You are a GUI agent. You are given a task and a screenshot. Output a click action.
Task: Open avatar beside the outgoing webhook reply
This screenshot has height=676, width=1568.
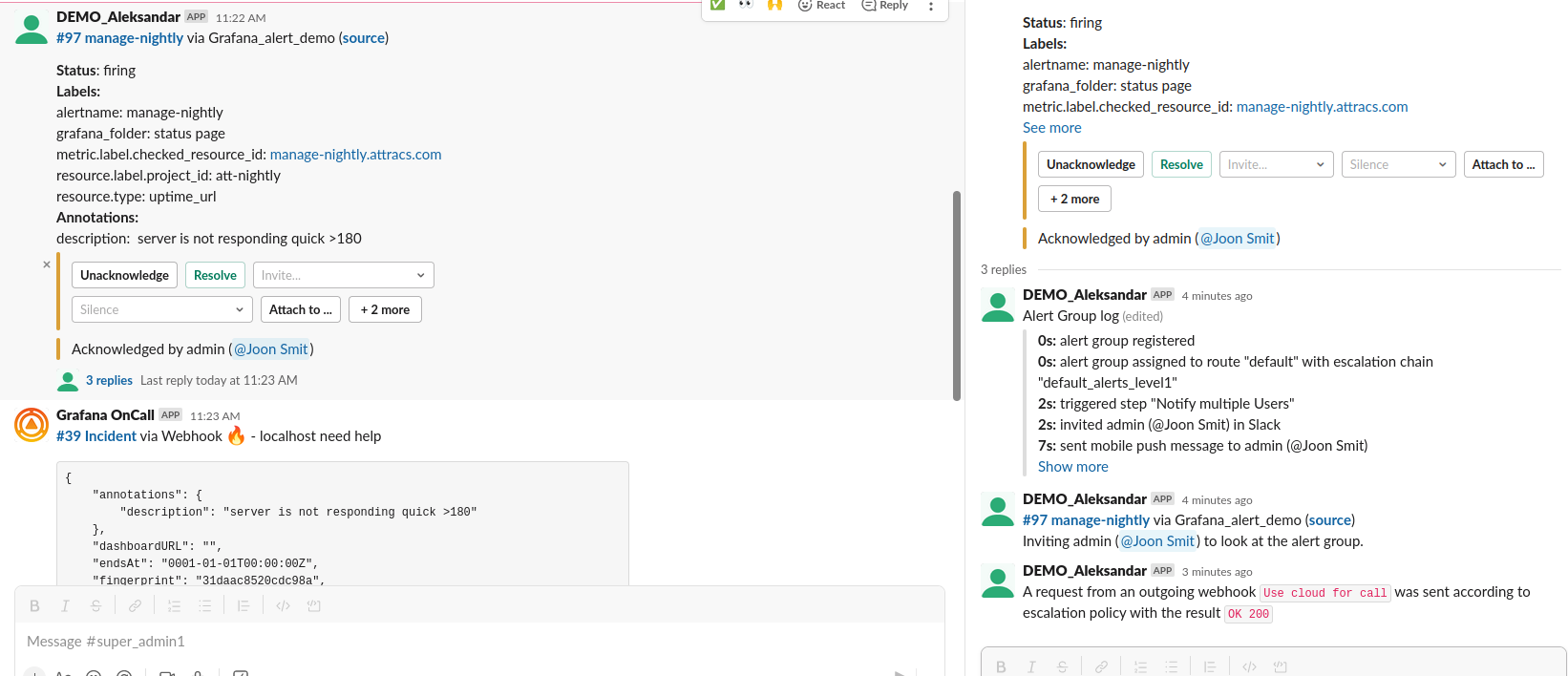coord(998,581)
